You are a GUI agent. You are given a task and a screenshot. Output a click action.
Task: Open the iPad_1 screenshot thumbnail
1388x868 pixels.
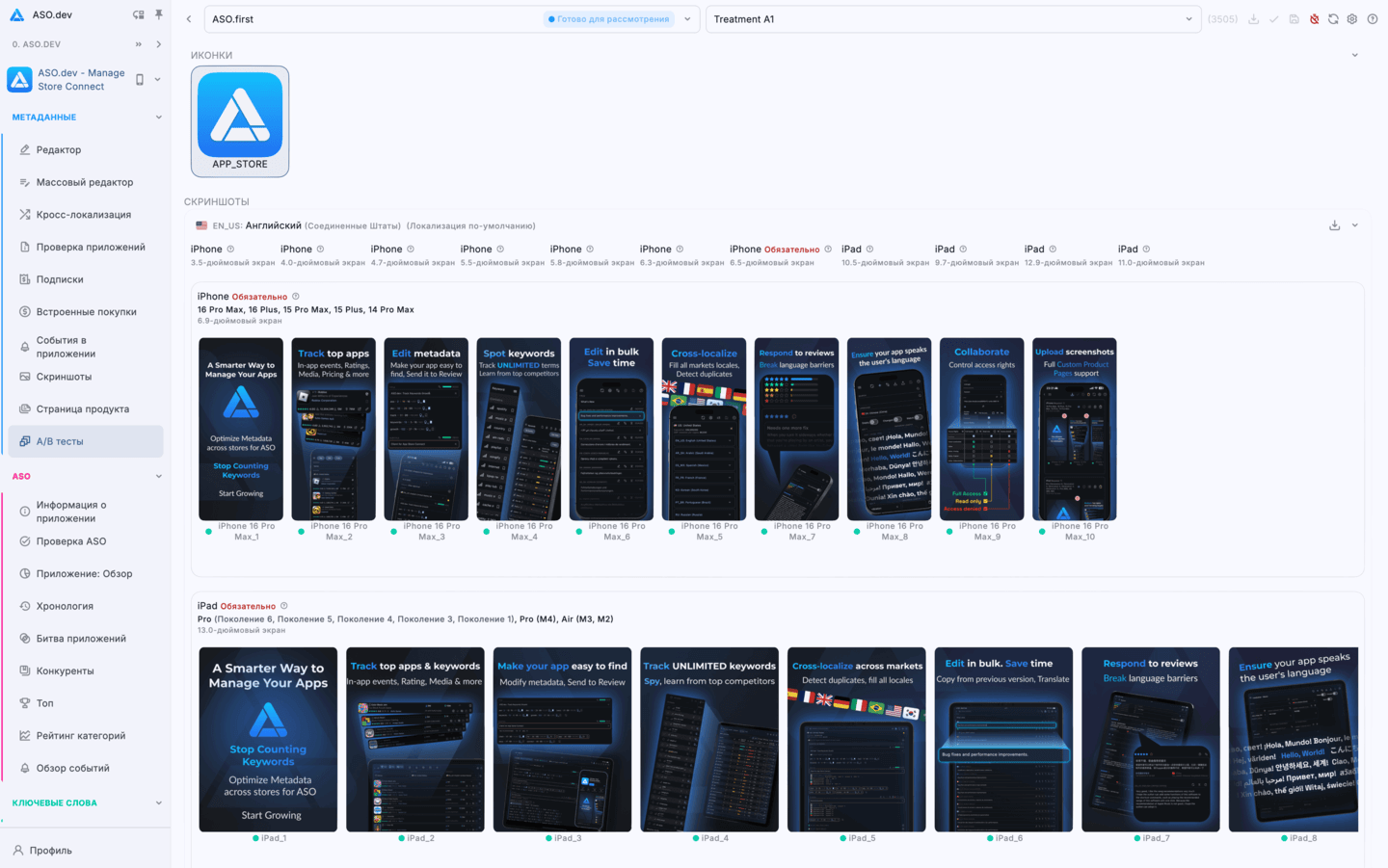tap(267, 739)
